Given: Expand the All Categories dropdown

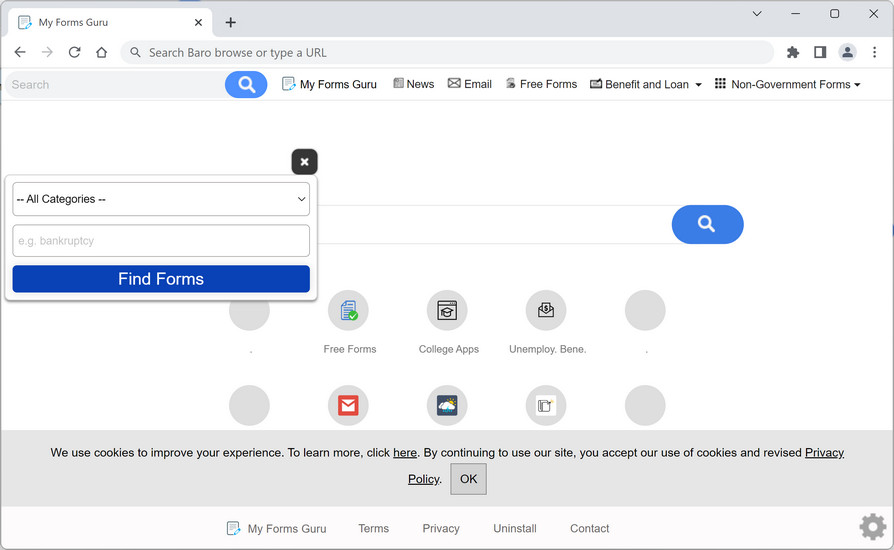Looking at the screenshot, I should coord(161,199).
